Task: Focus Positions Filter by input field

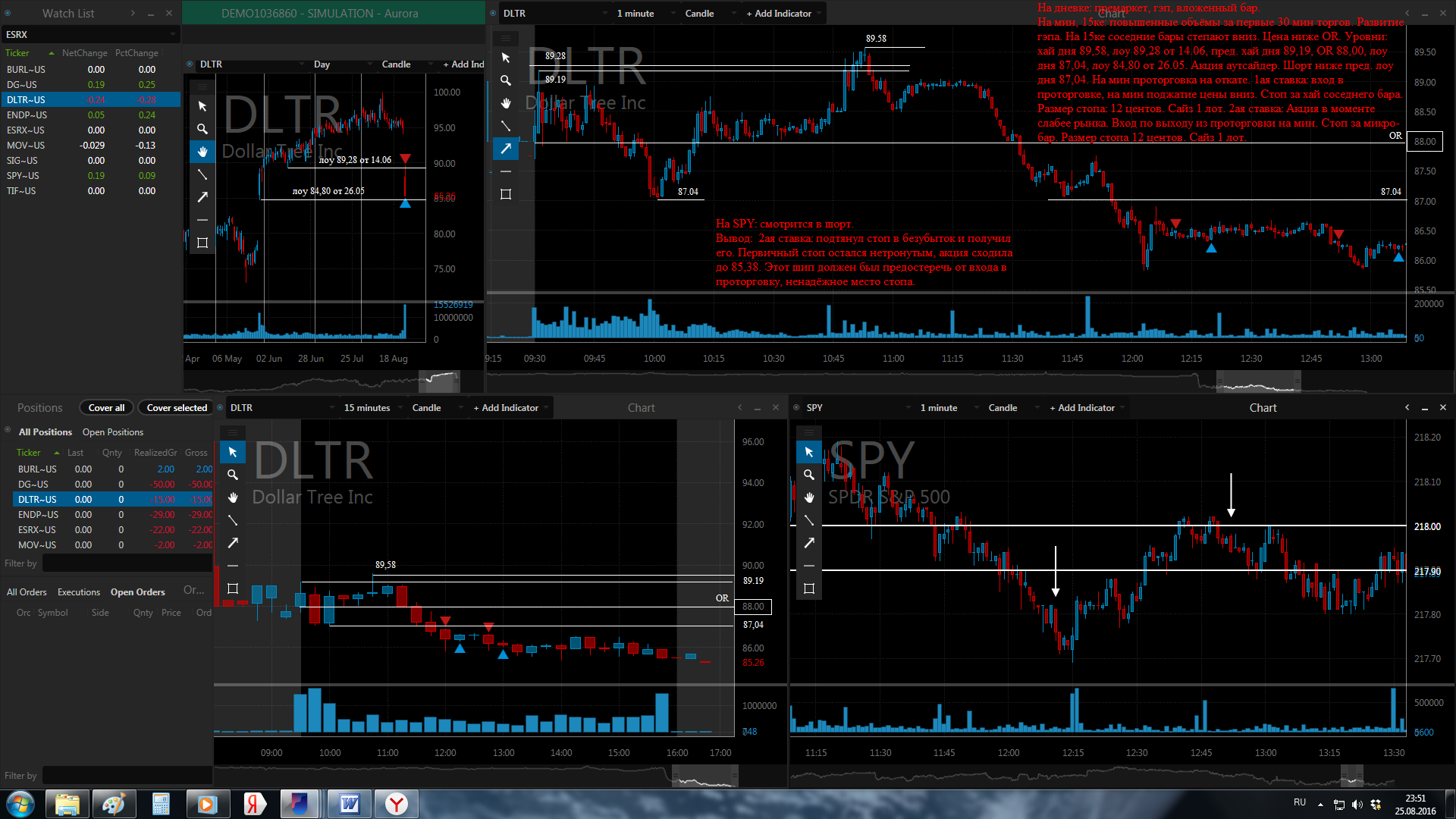Action: [x=127, y=563]
